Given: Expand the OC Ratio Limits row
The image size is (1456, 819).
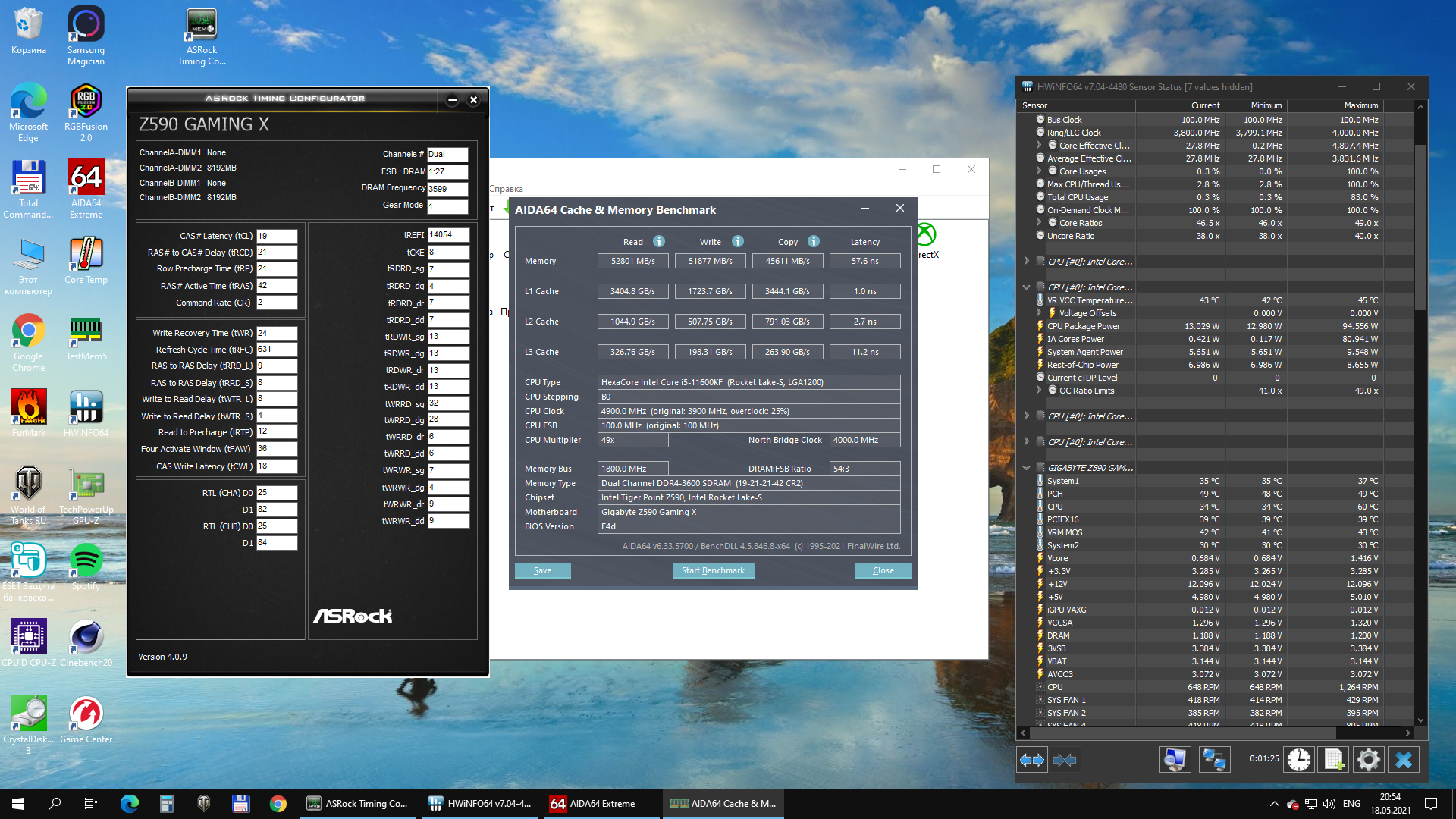Looking at the screenshot, I should (x=1039, y=391).
